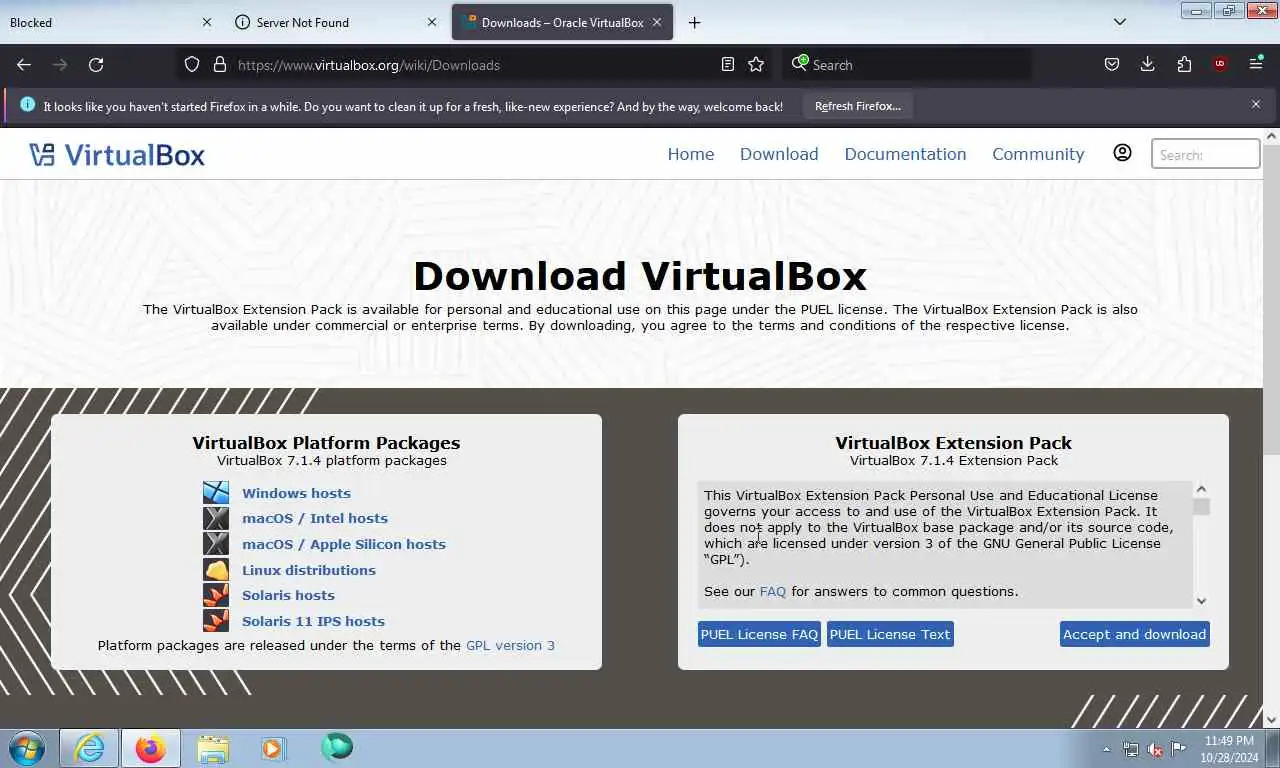Open the uBlock Origin extension icon

(x=1219, y=64)
